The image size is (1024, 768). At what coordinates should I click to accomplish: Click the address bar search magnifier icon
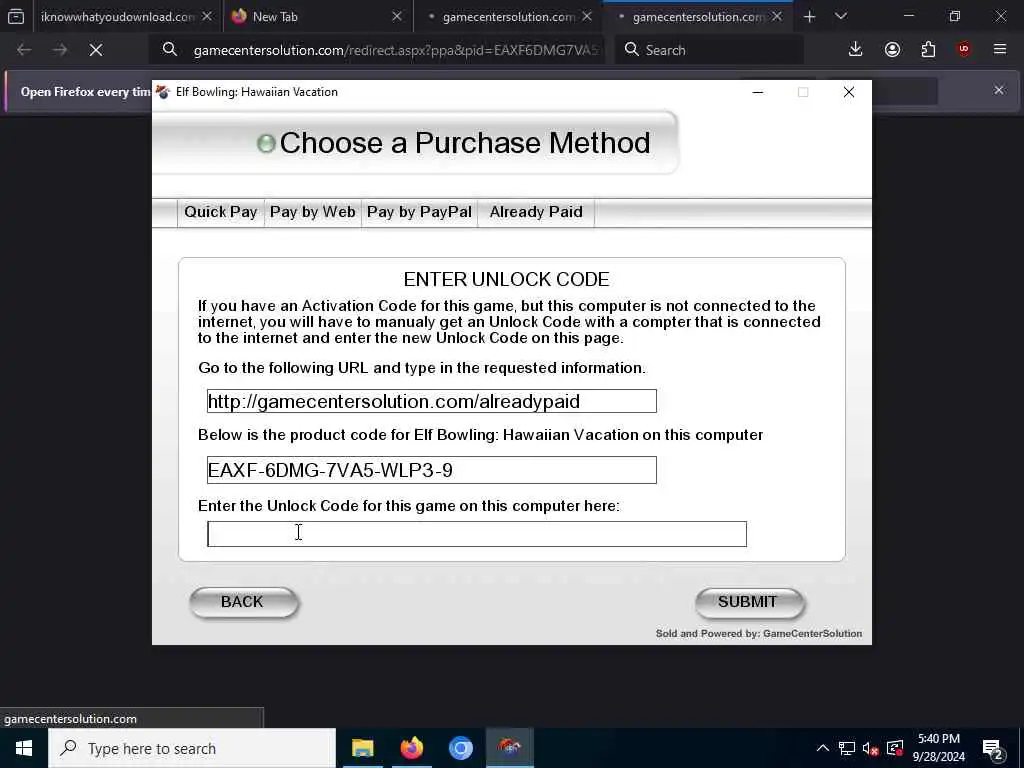pyautogui.click(x=170, y=50)
